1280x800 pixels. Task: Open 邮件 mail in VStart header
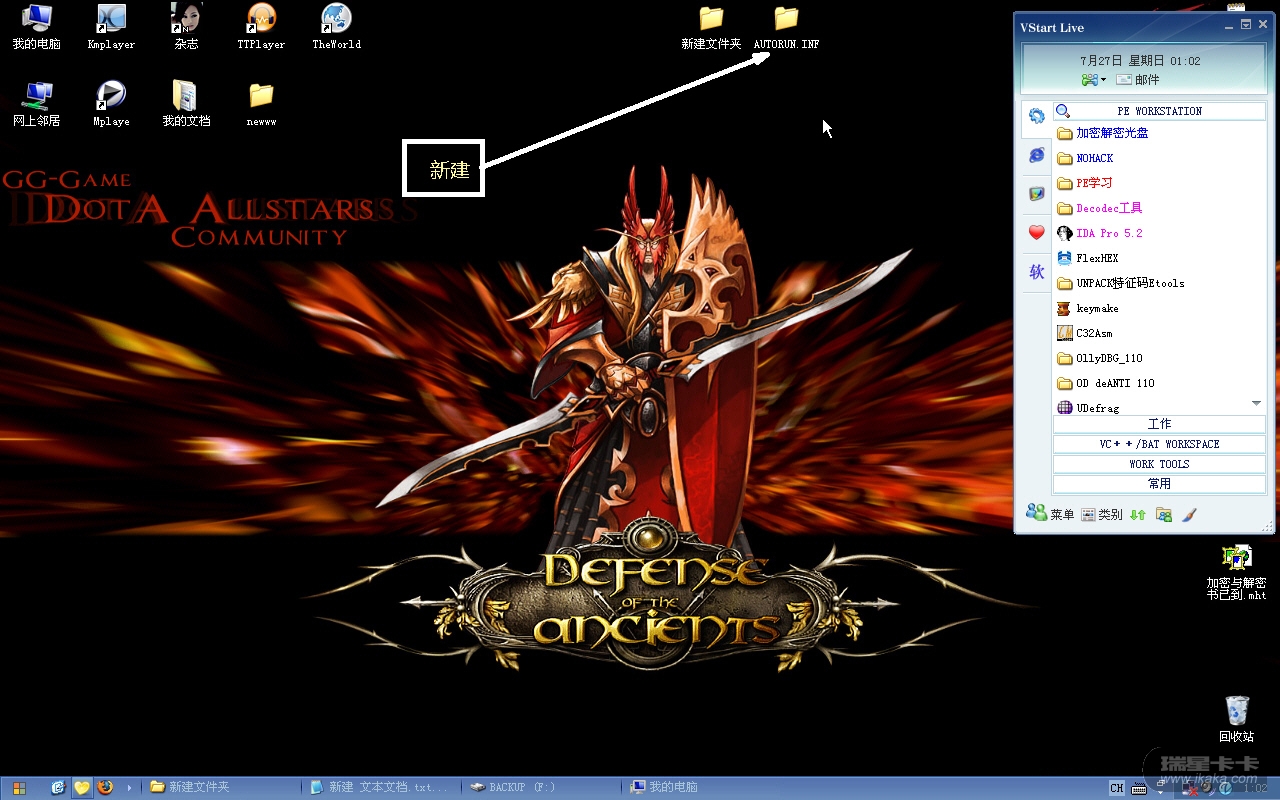point(1138,80)
